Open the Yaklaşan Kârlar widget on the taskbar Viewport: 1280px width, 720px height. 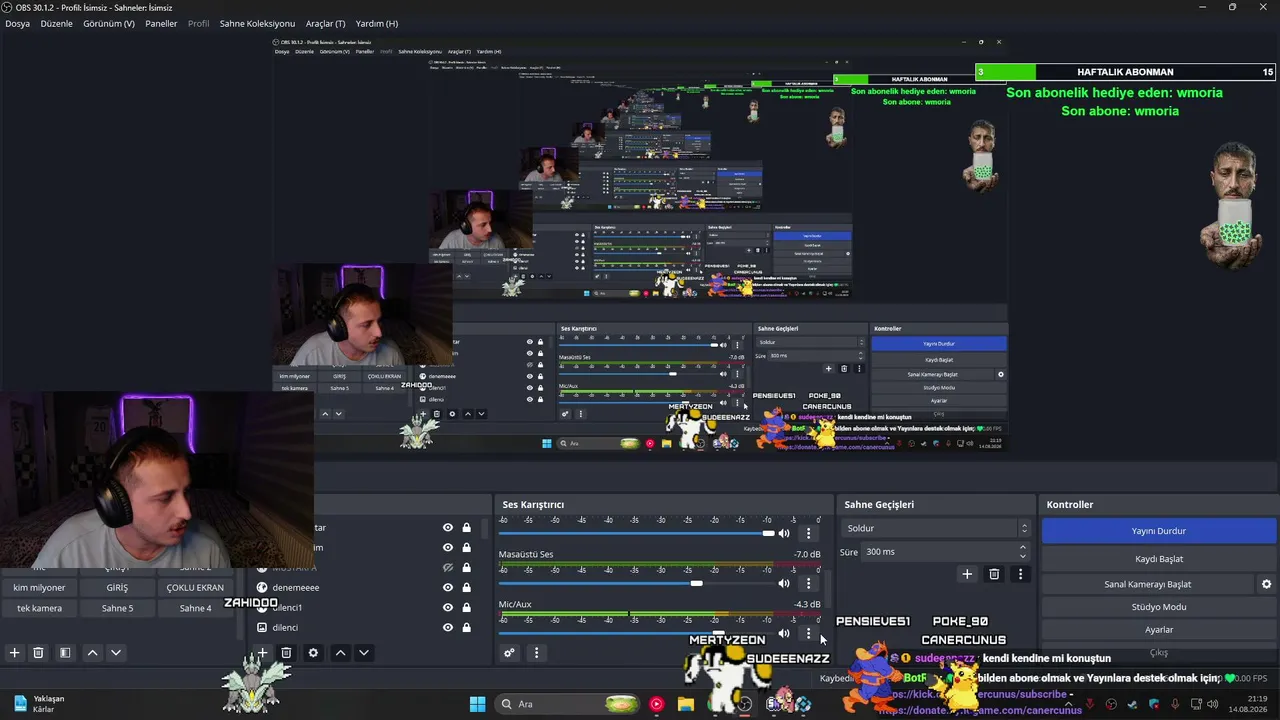(38, 704)
